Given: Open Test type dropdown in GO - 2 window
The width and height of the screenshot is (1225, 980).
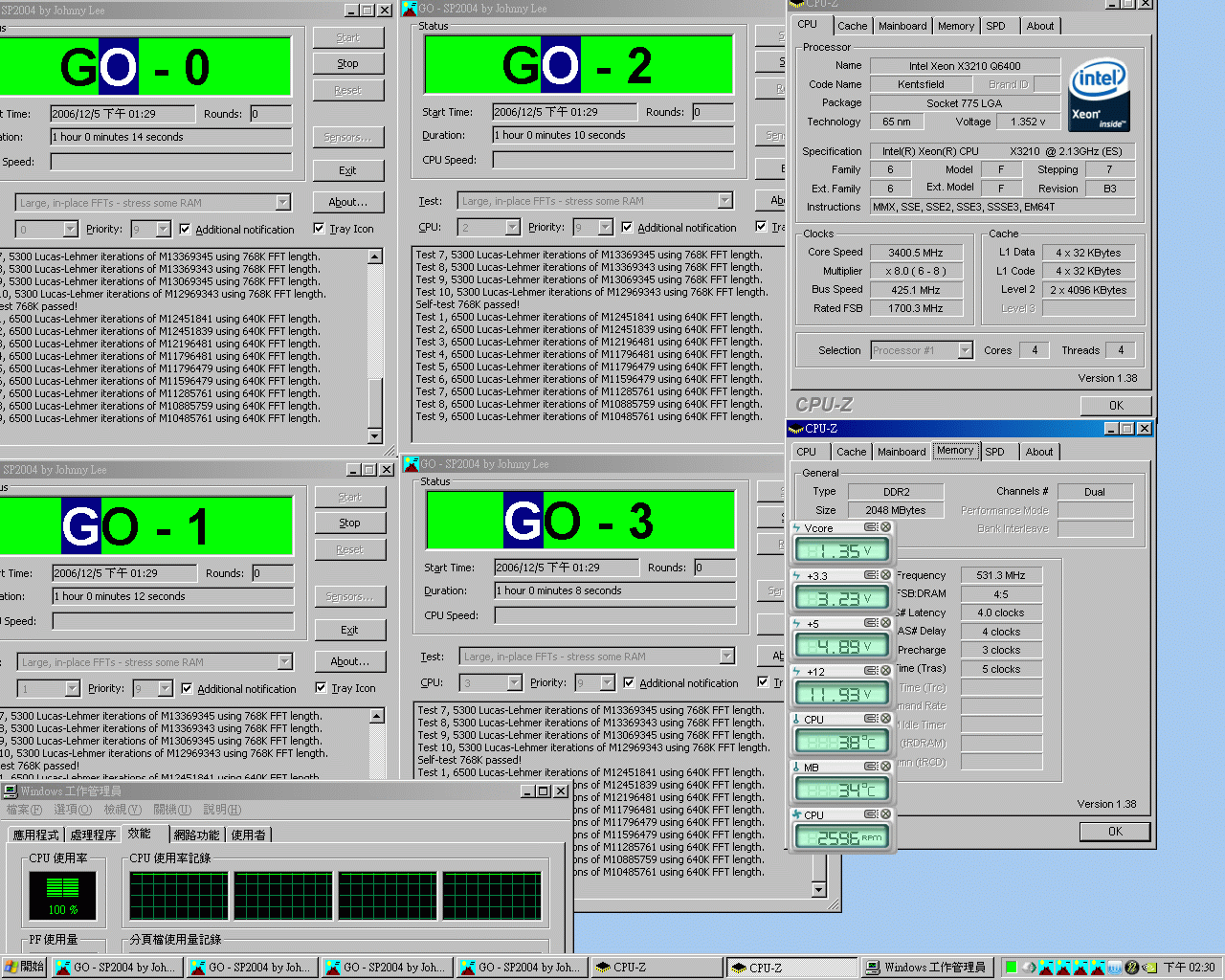Looking at the screenshot, I should pyautogui.click(x=724, y=200).
